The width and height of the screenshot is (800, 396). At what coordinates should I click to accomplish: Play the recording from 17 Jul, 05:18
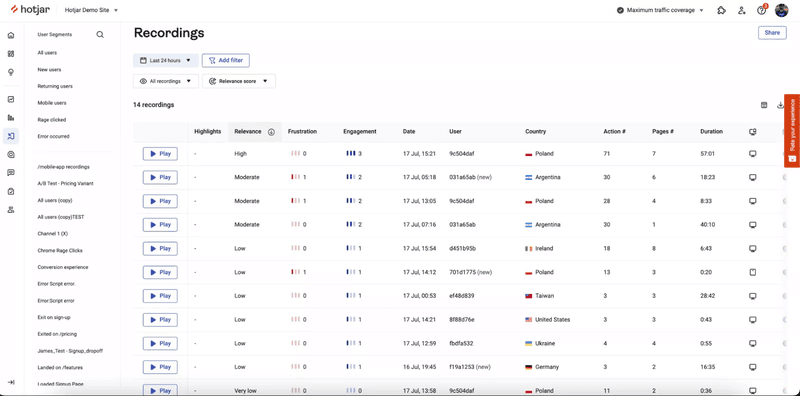(x=160, y=178)
